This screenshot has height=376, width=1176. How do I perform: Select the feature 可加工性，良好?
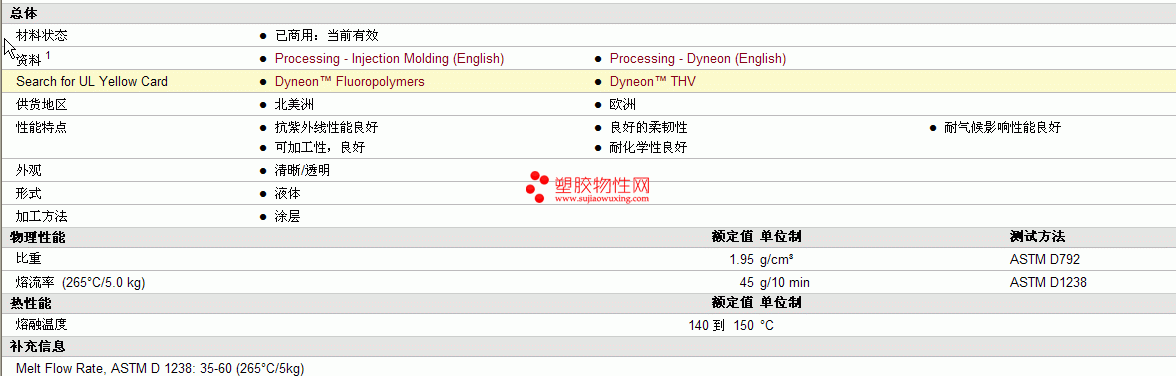coord(320,147)
